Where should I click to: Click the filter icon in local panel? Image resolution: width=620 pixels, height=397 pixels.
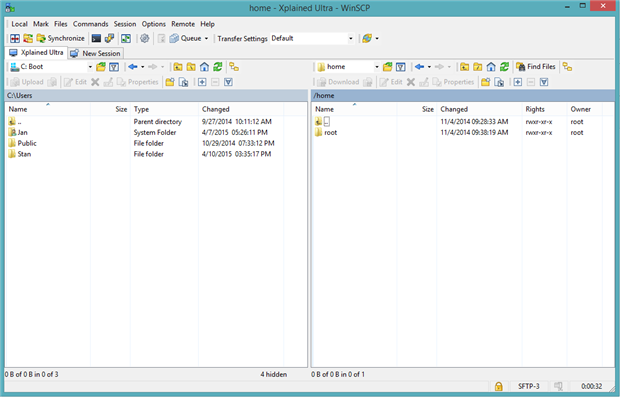[x=114, y=67]
